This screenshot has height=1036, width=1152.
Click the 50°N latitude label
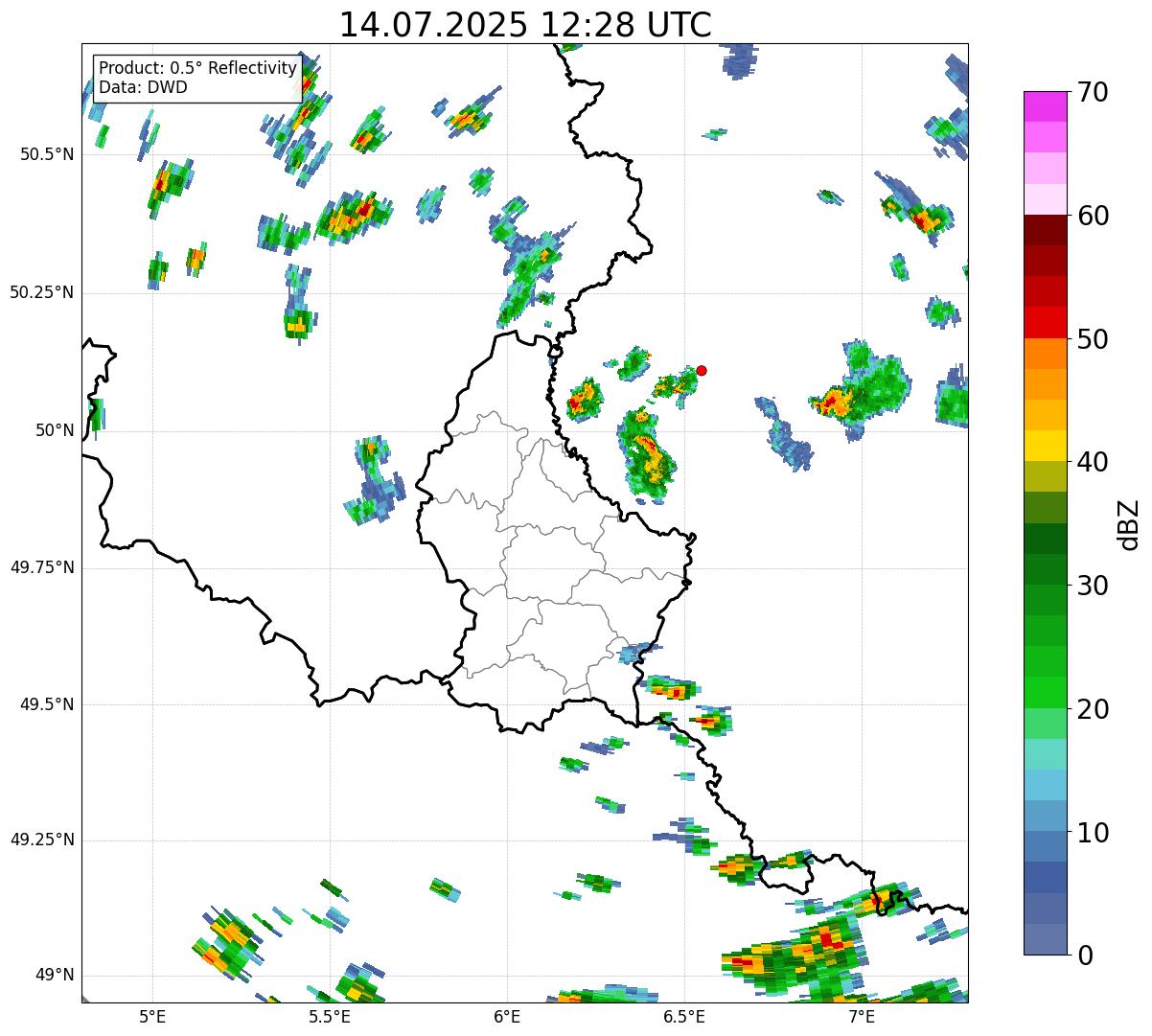pos(55,430)
